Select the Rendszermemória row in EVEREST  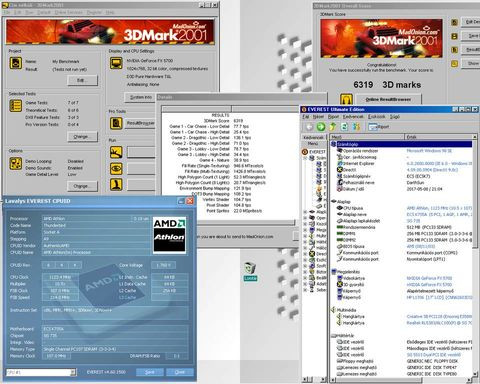[x=402, y=227]
